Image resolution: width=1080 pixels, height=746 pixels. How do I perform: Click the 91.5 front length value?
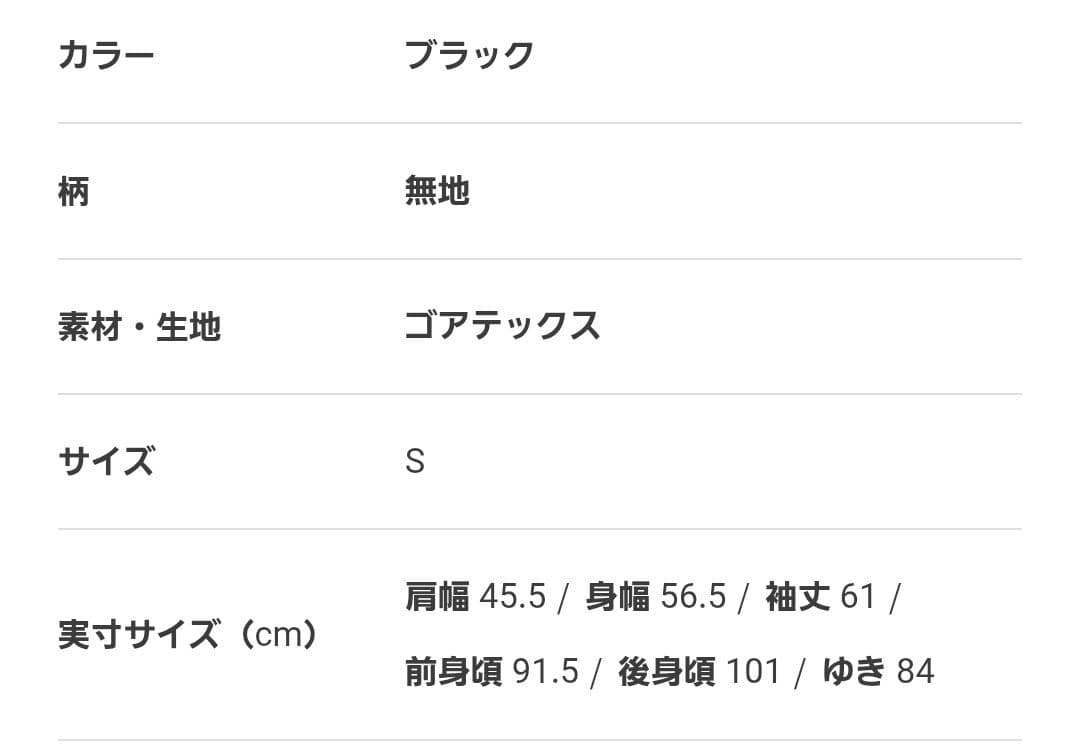click(546, 672)
